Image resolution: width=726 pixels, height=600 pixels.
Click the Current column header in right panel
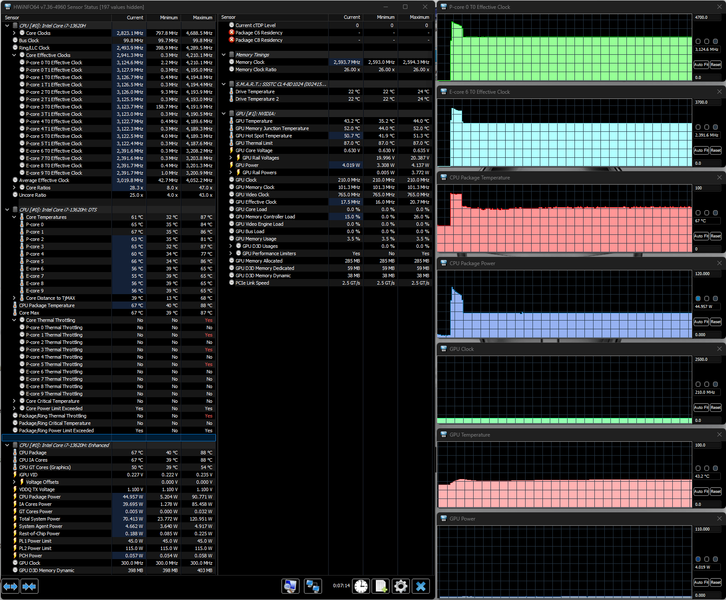[351, 17]
